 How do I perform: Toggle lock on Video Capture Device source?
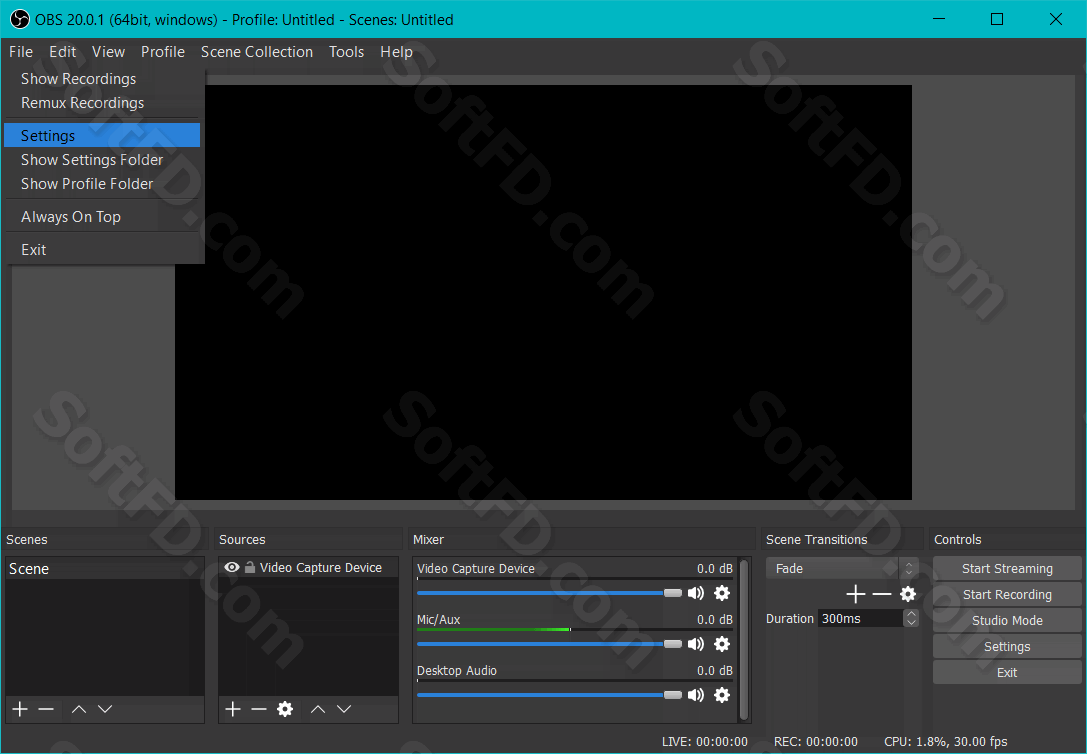[x=250, y=567]
